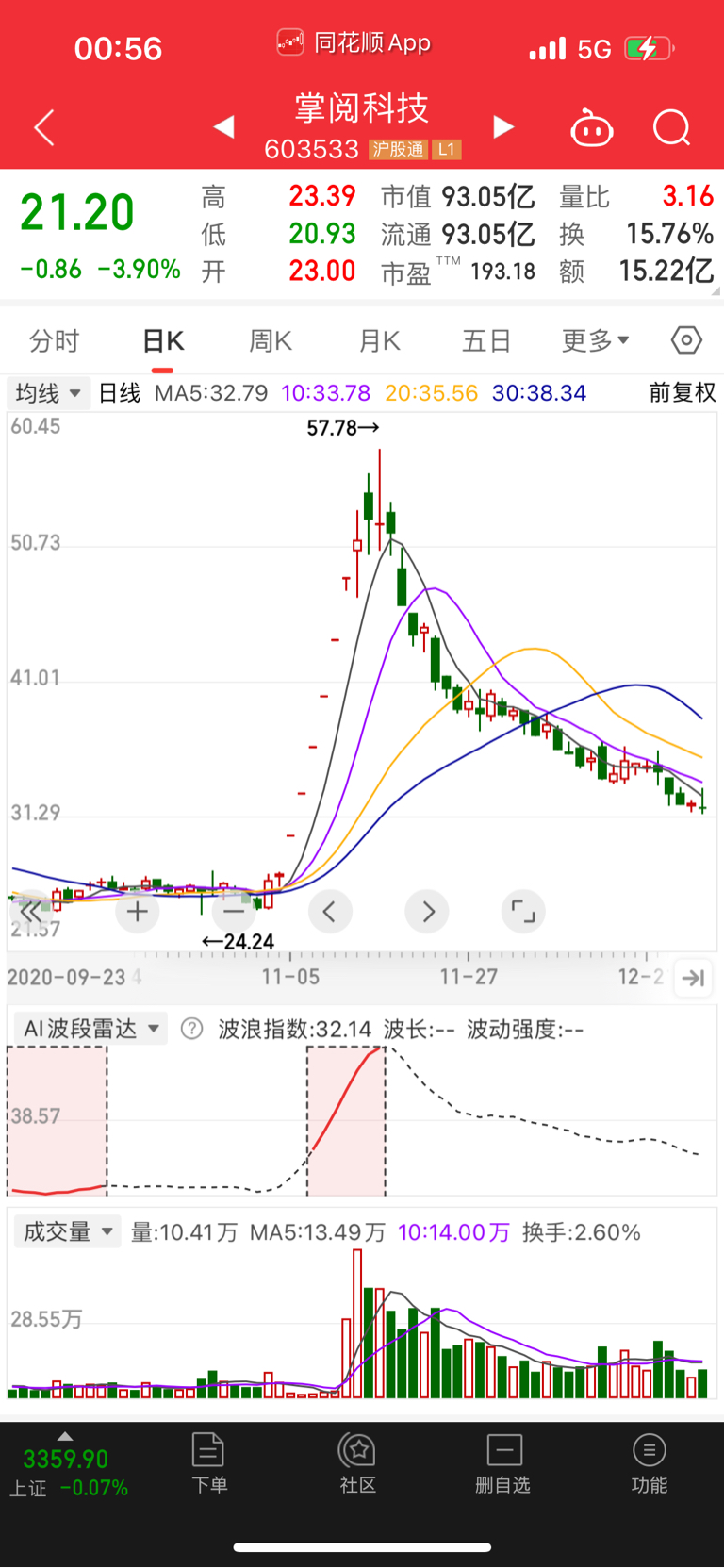Tap 前复权 adjustment setting
This screenshot has width=724, height=1568.
tap(683, 392)
